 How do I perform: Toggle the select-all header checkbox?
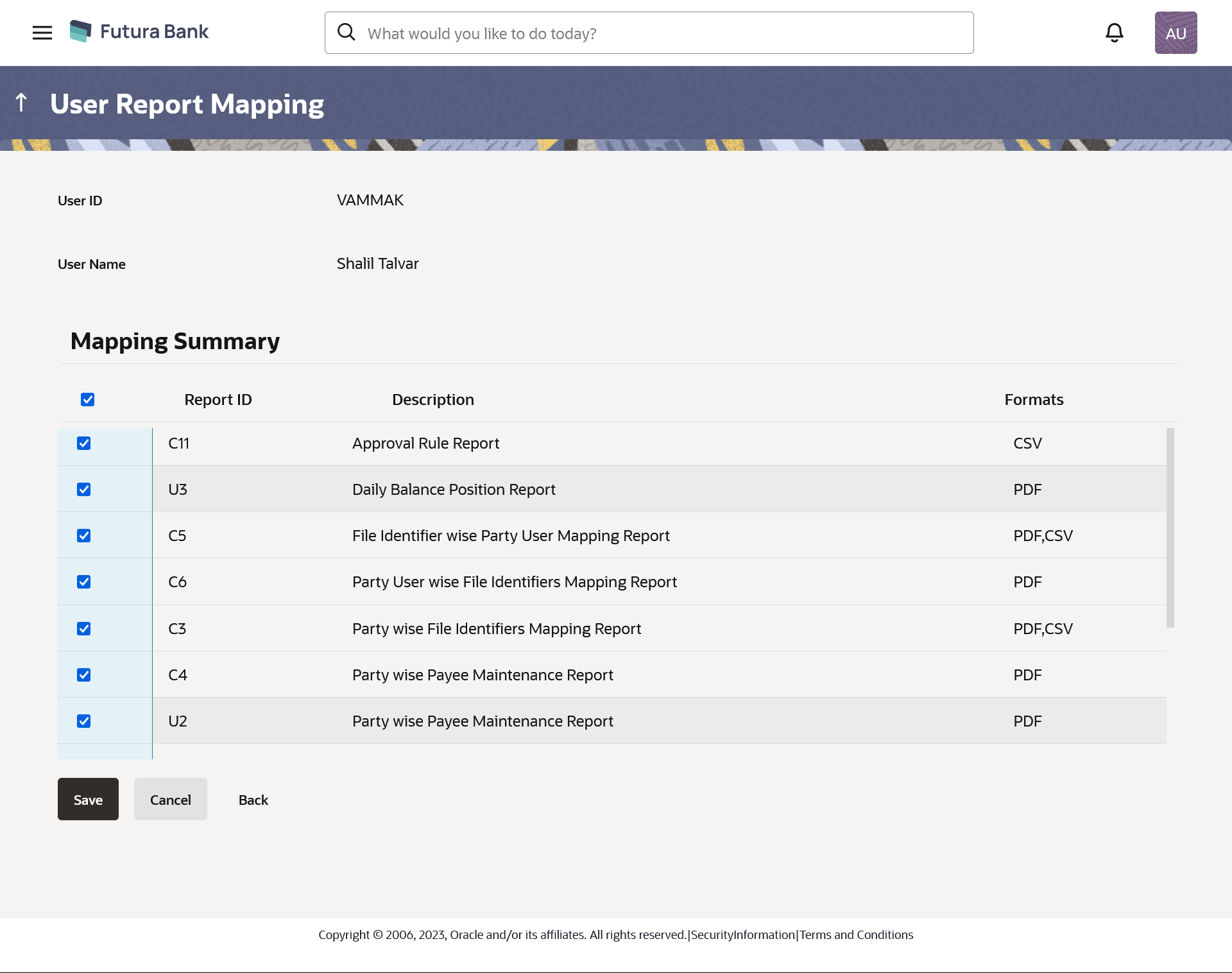[x=88, y=400]
